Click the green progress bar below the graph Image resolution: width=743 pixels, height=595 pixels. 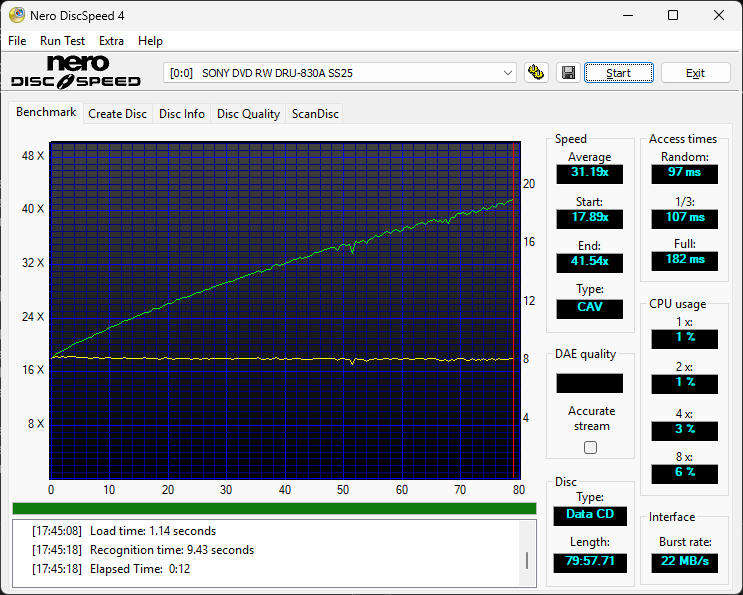pos(274,508)
